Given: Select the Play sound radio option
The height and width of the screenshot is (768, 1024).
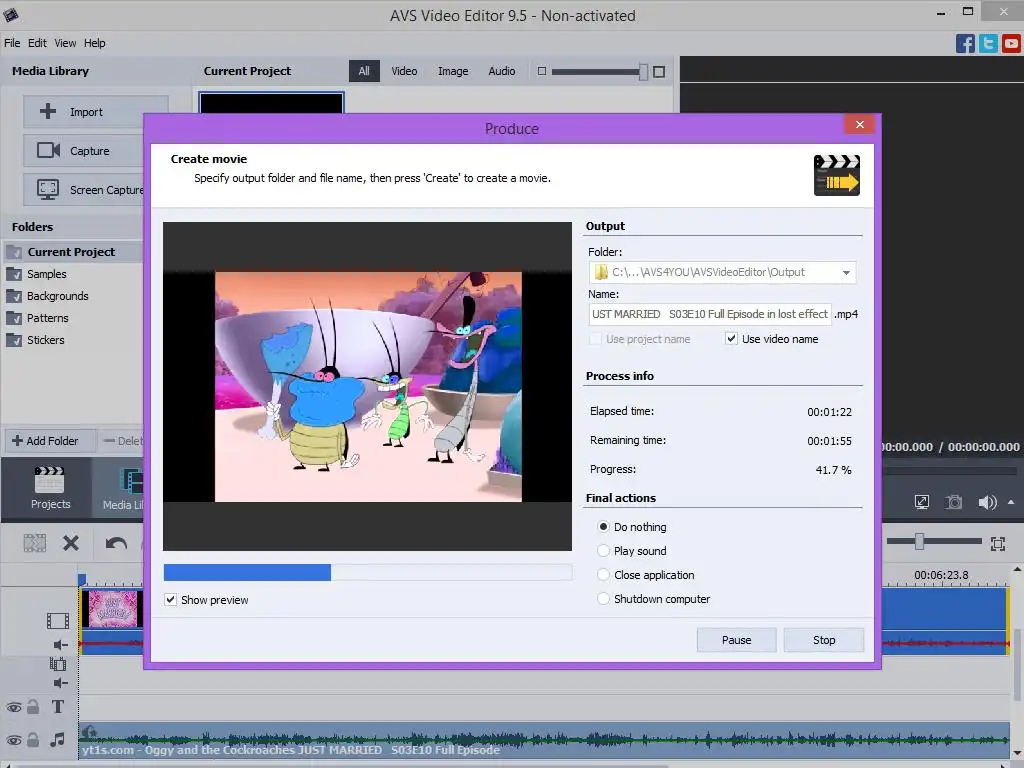Looking at the screenshot, I should pos(603,551).
